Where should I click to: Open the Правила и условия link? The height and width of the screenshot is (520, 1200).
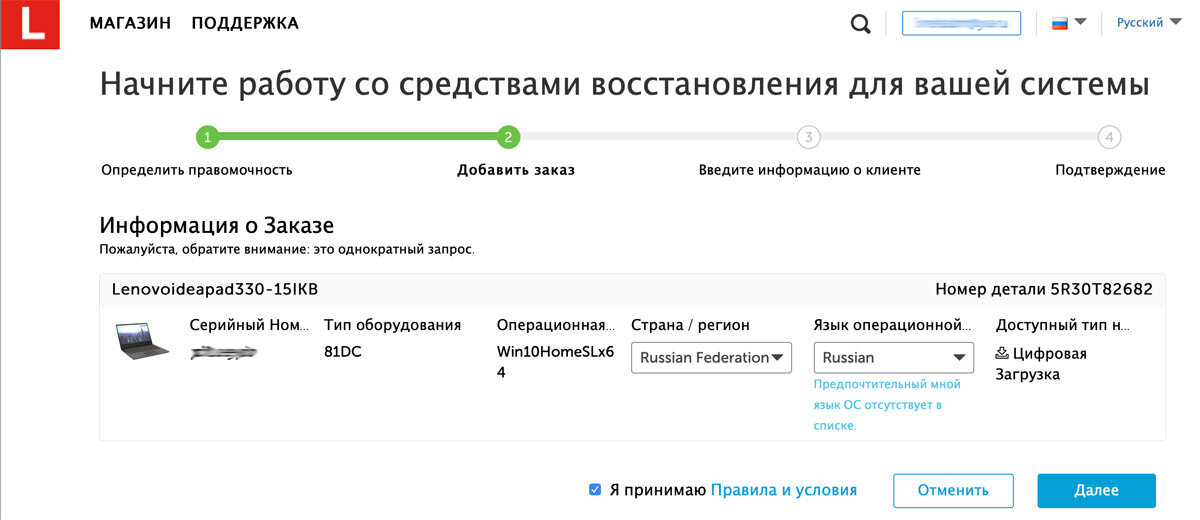point(783,490)
